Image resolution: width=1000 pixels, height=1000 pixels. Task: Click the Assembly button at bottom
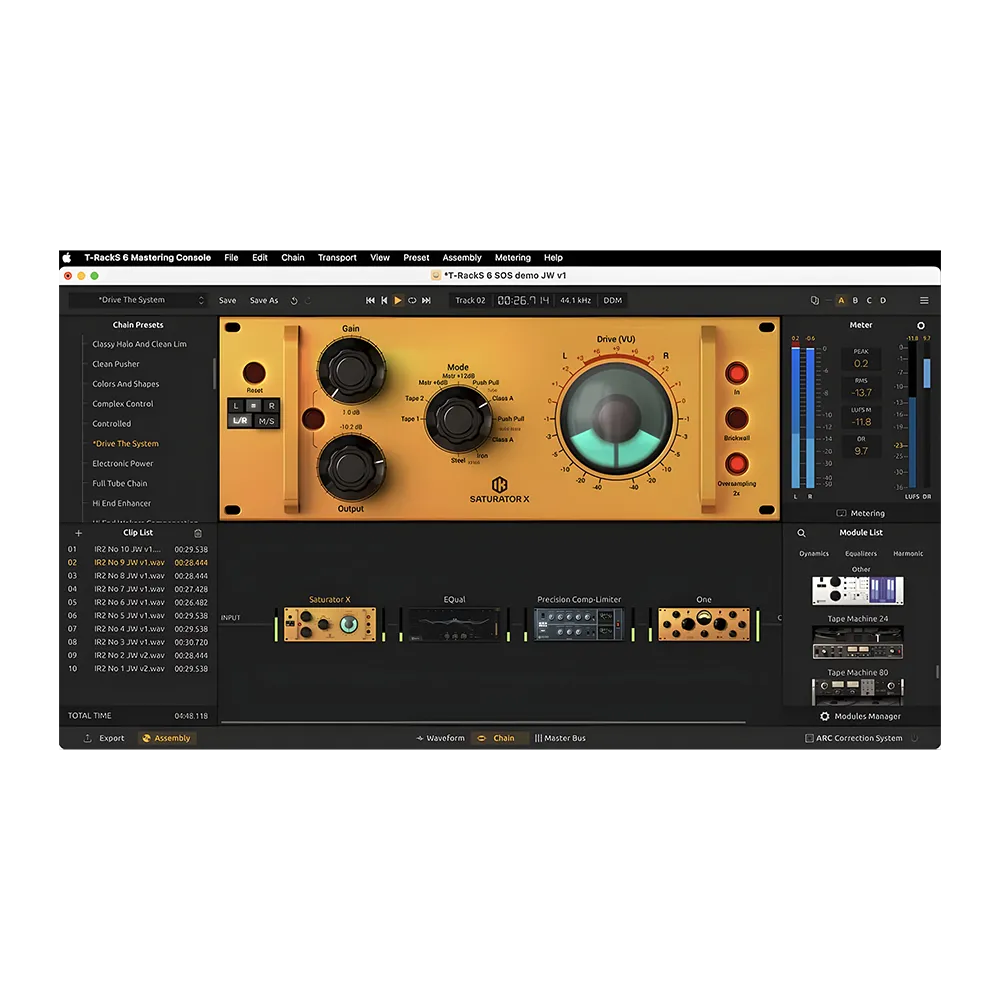point(166,738)
